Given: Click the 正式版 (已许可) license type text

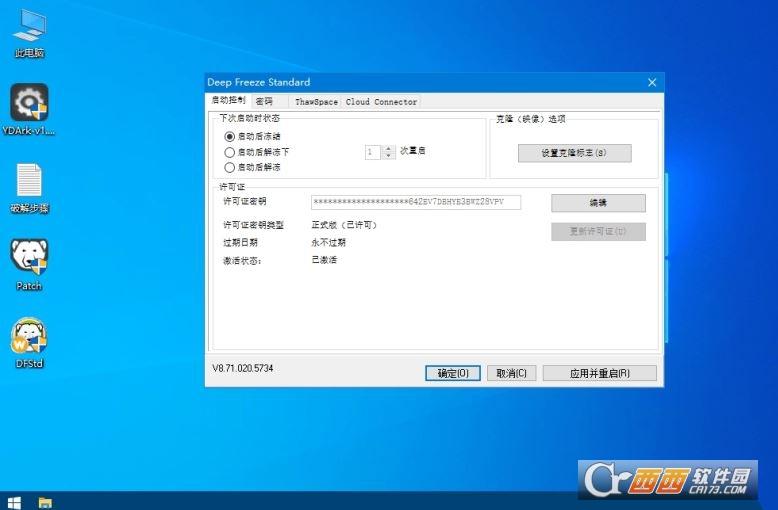Looking at the screenshot, I should click(x=344, y=225).
